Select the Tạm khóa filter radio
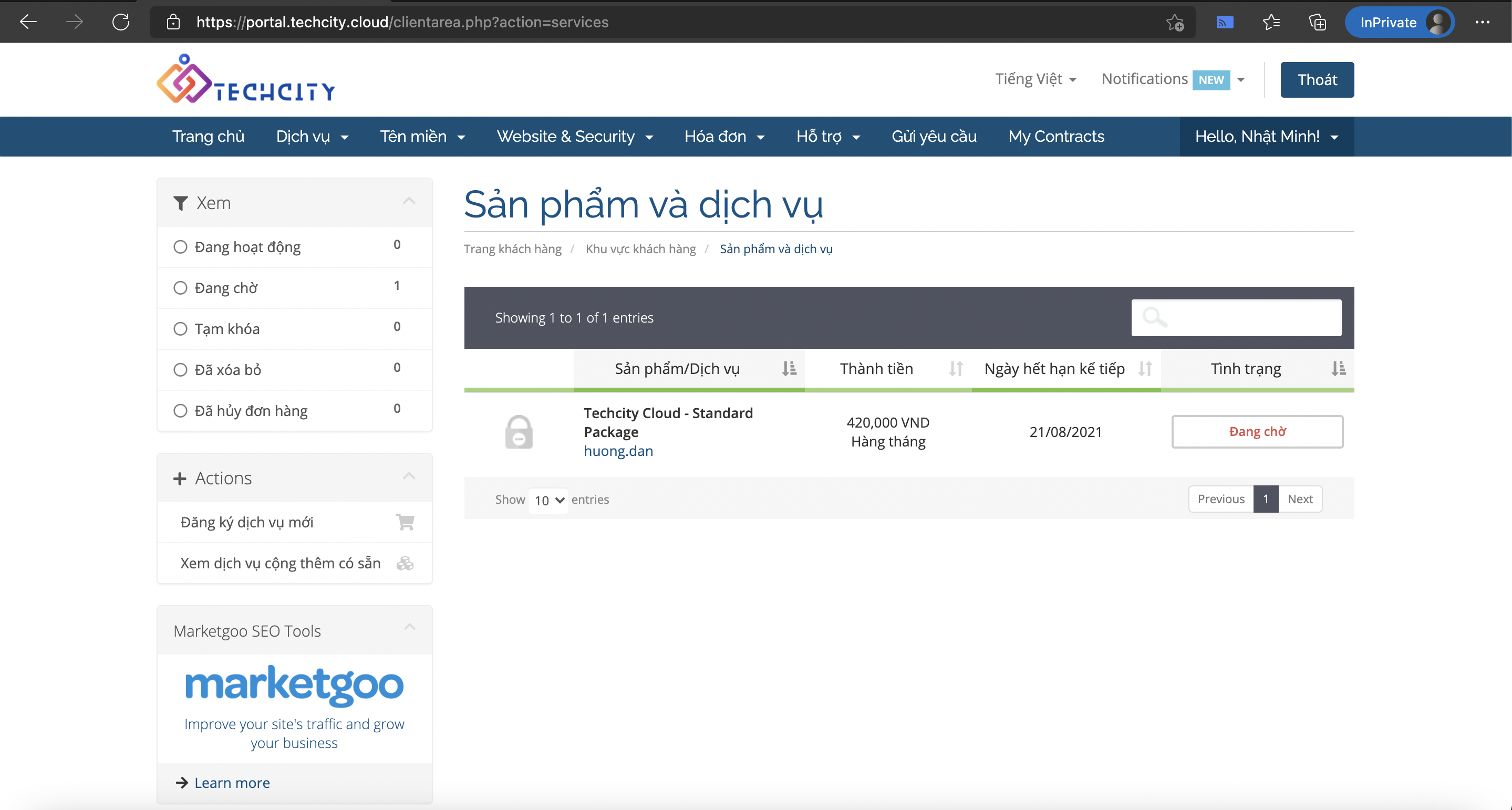 click(x=180, y=329)
